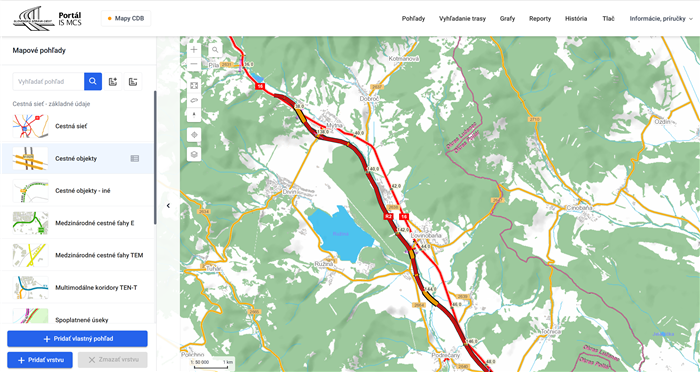
Task: Open the Pohľady menu item
Action: click(x=413, y=19)
